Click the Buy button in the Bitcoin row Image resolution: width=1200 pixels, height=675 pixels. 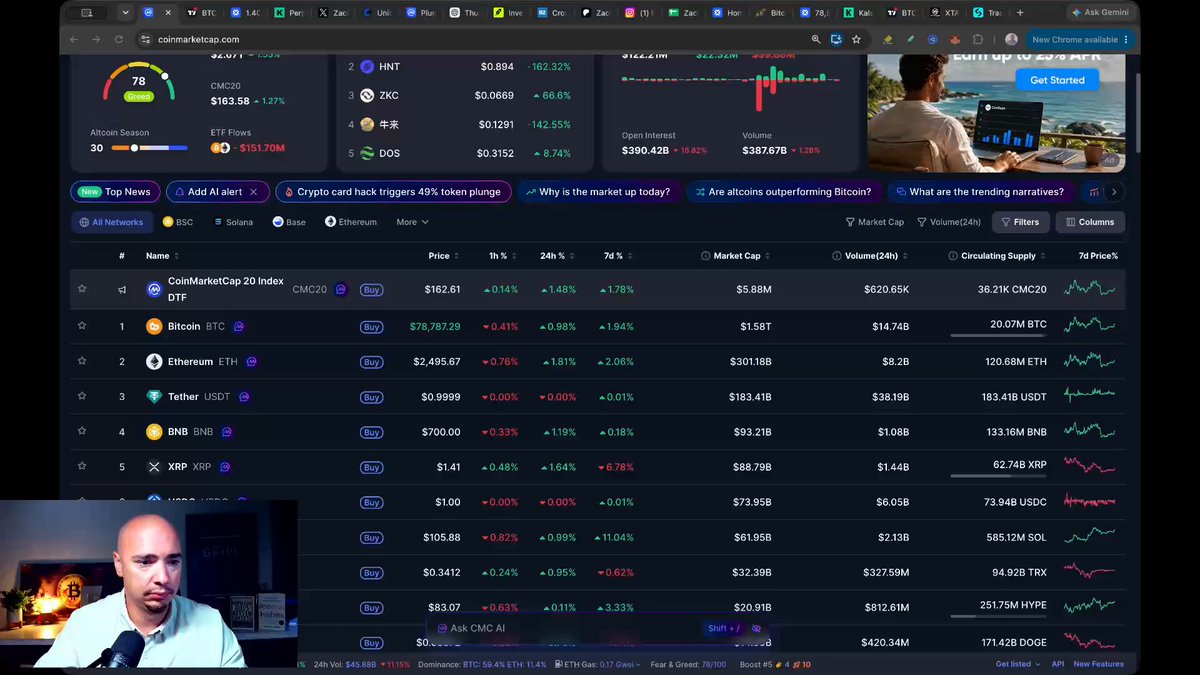click(x=371, y=327)
